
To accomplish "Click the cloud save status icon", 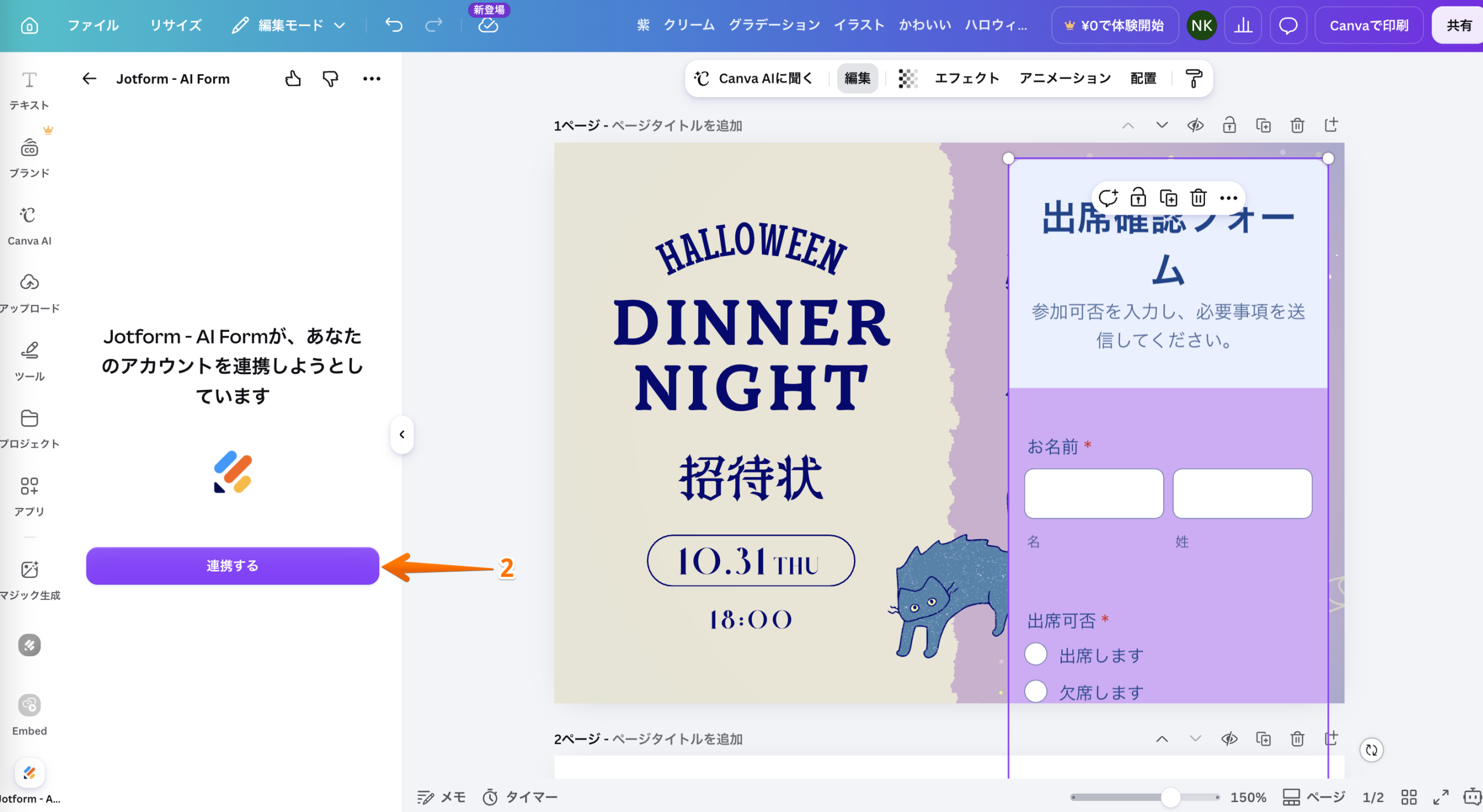I will coord(488,25).
